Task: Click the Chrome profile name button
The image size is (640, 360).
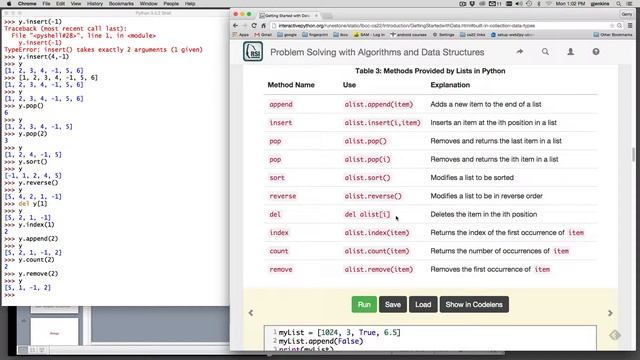Action: tap(627, 14)
